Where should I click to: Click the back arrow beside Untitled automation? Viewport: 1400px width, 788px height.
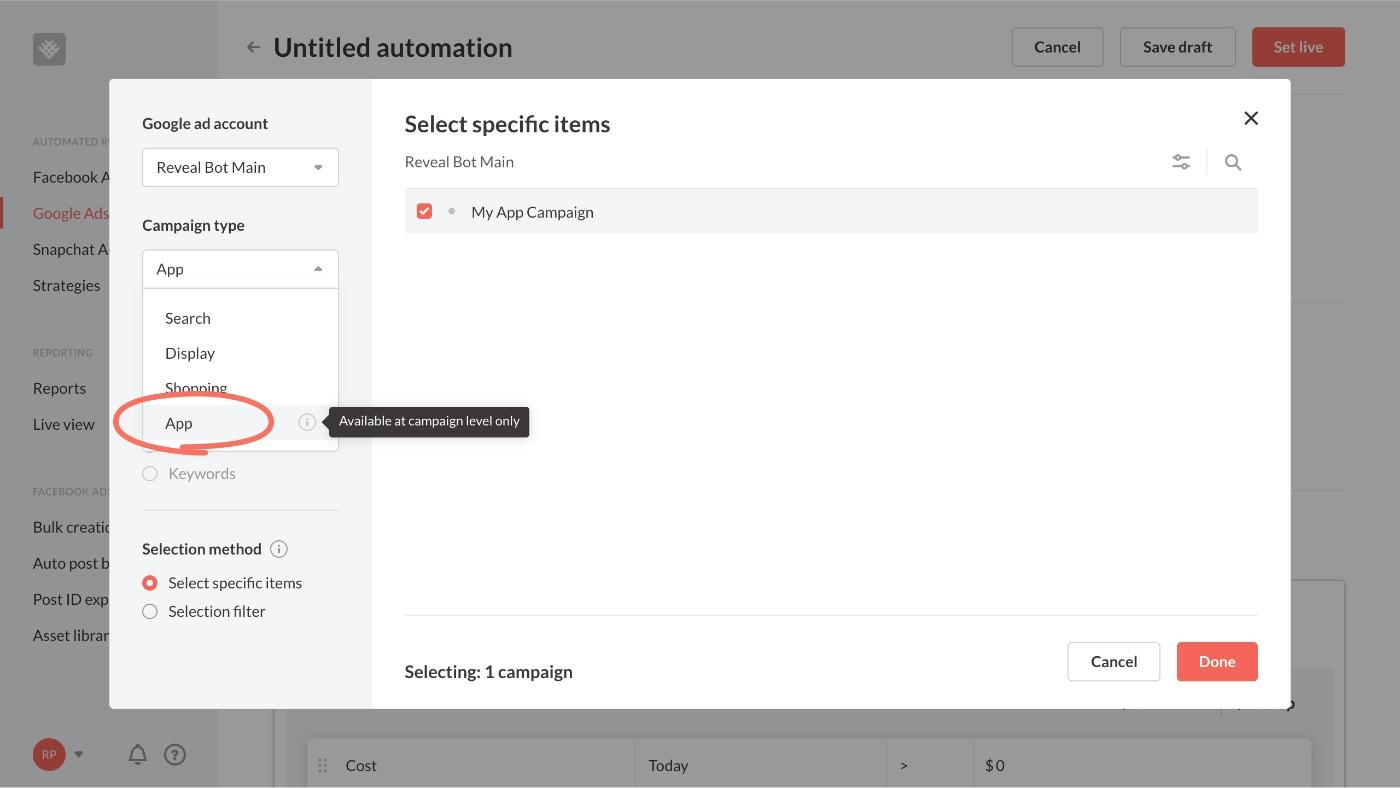click(253, 47)
